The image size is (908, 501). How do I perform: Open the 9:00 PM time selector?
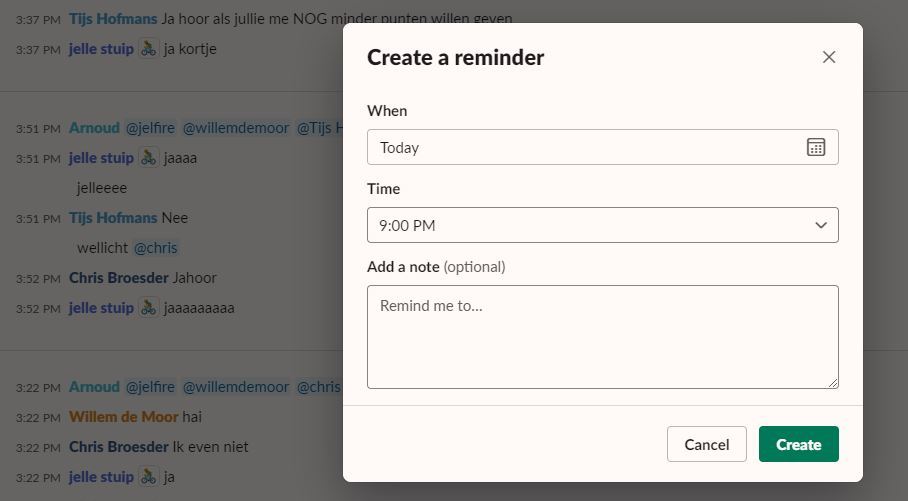590,225
